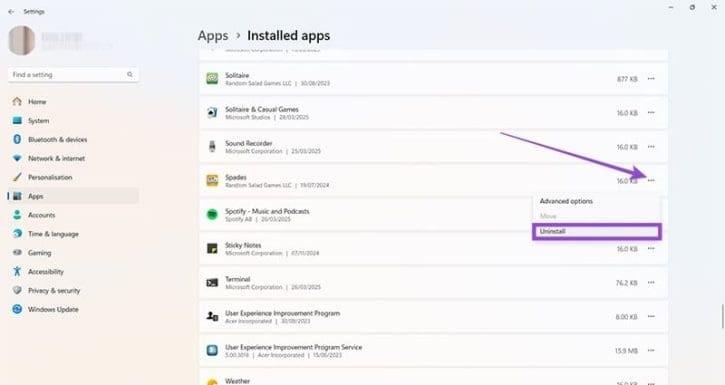The height and width of the screenshot is (385, 725).
Task: Click the Terminal app icon
Action: pyautogui.click(x=212, y=282)
